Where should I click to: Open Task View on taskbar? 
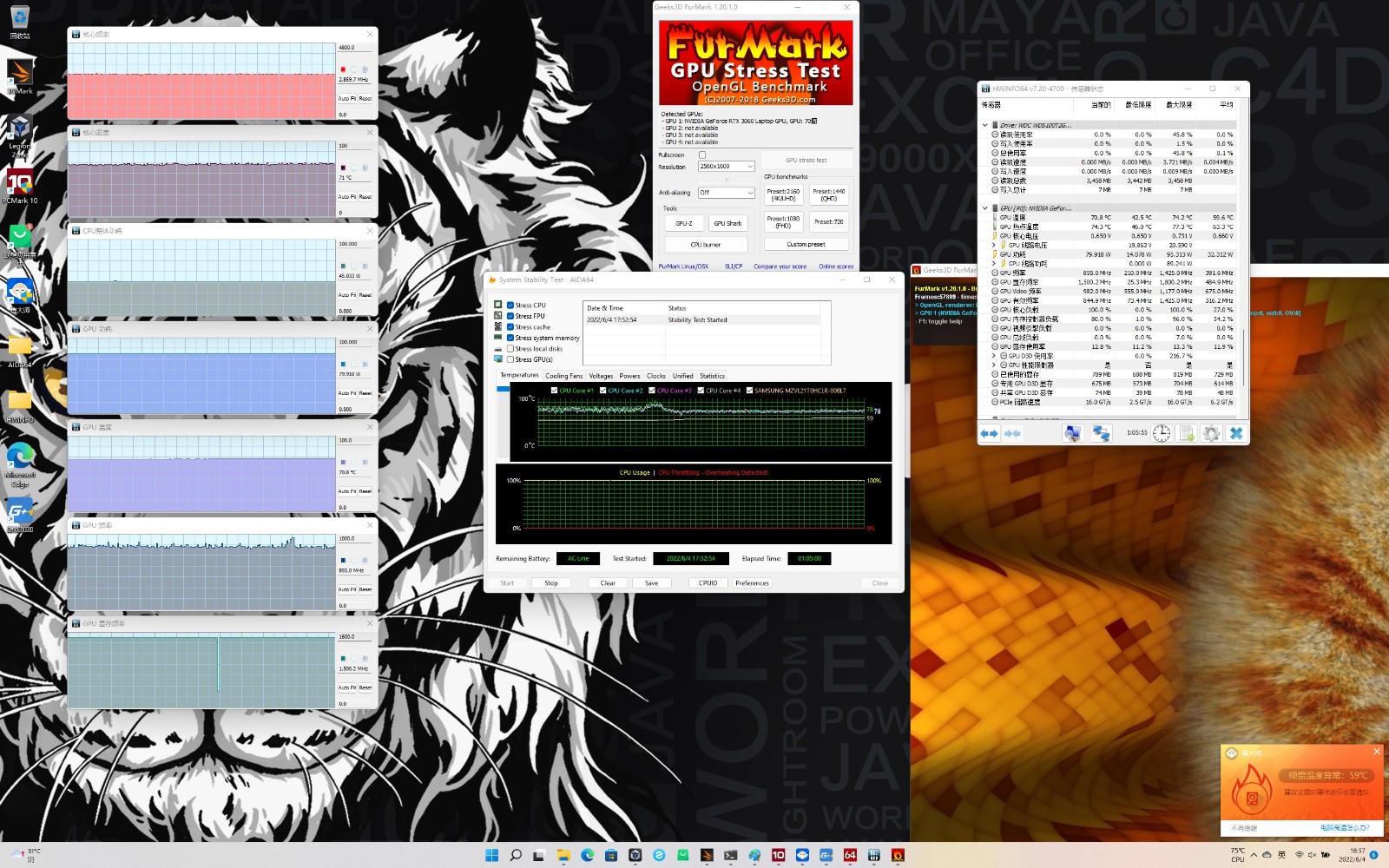(x=539, y=855)
